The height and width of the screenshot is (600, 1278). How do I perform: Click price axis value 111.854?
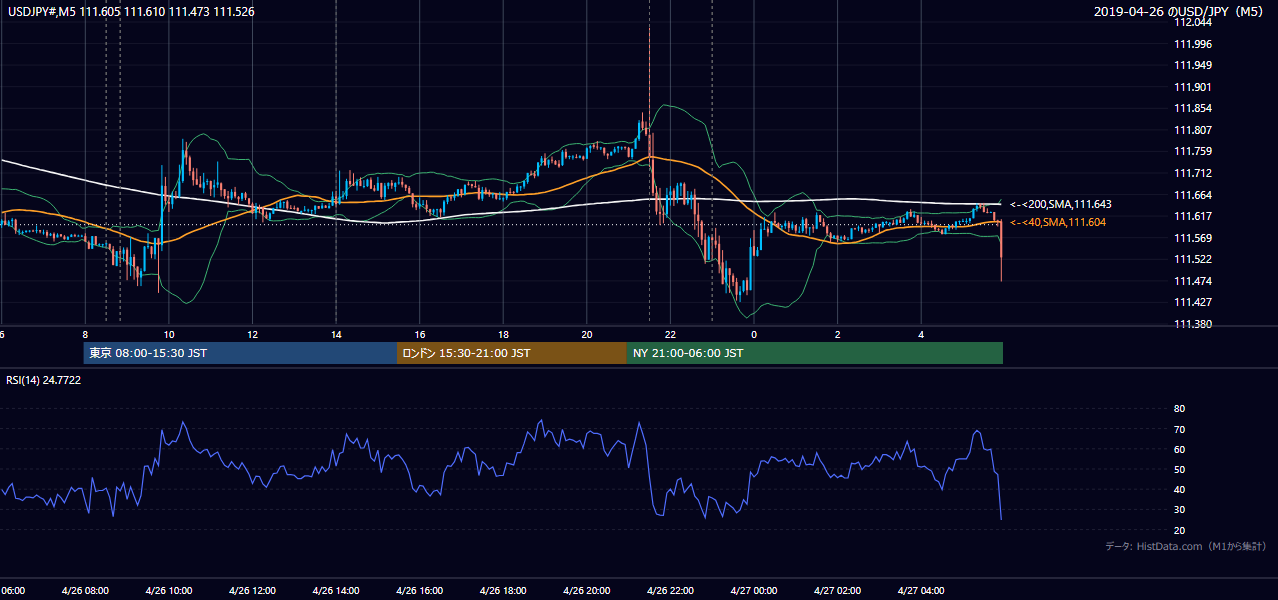[1192, 109]
